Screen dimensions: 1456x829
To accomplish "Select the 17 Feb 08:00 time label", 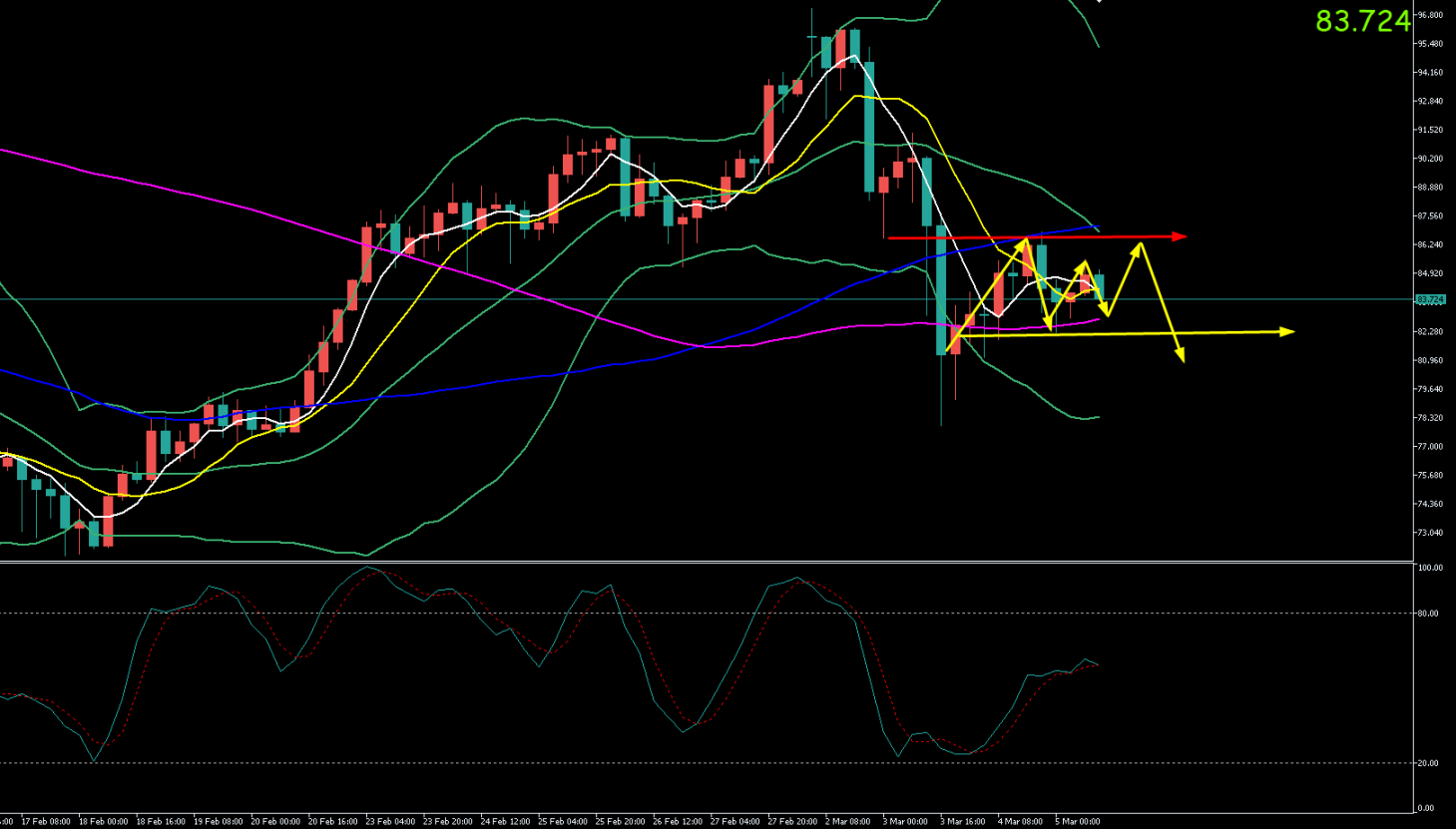I will pos(46,822).
